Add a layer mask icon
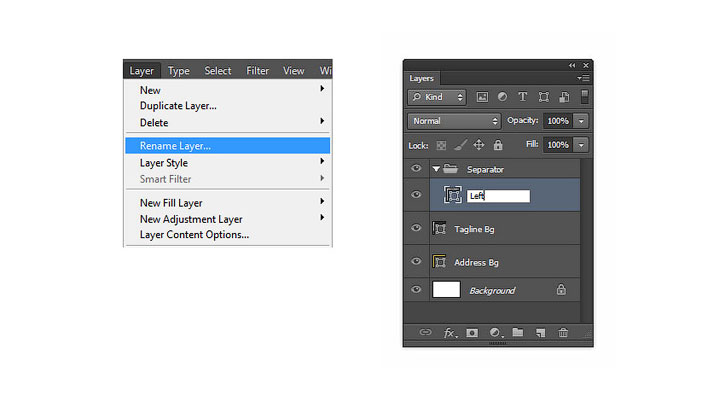Image resolution: width=725 pixels, height=402 pixels. click(x=472, y=333)
